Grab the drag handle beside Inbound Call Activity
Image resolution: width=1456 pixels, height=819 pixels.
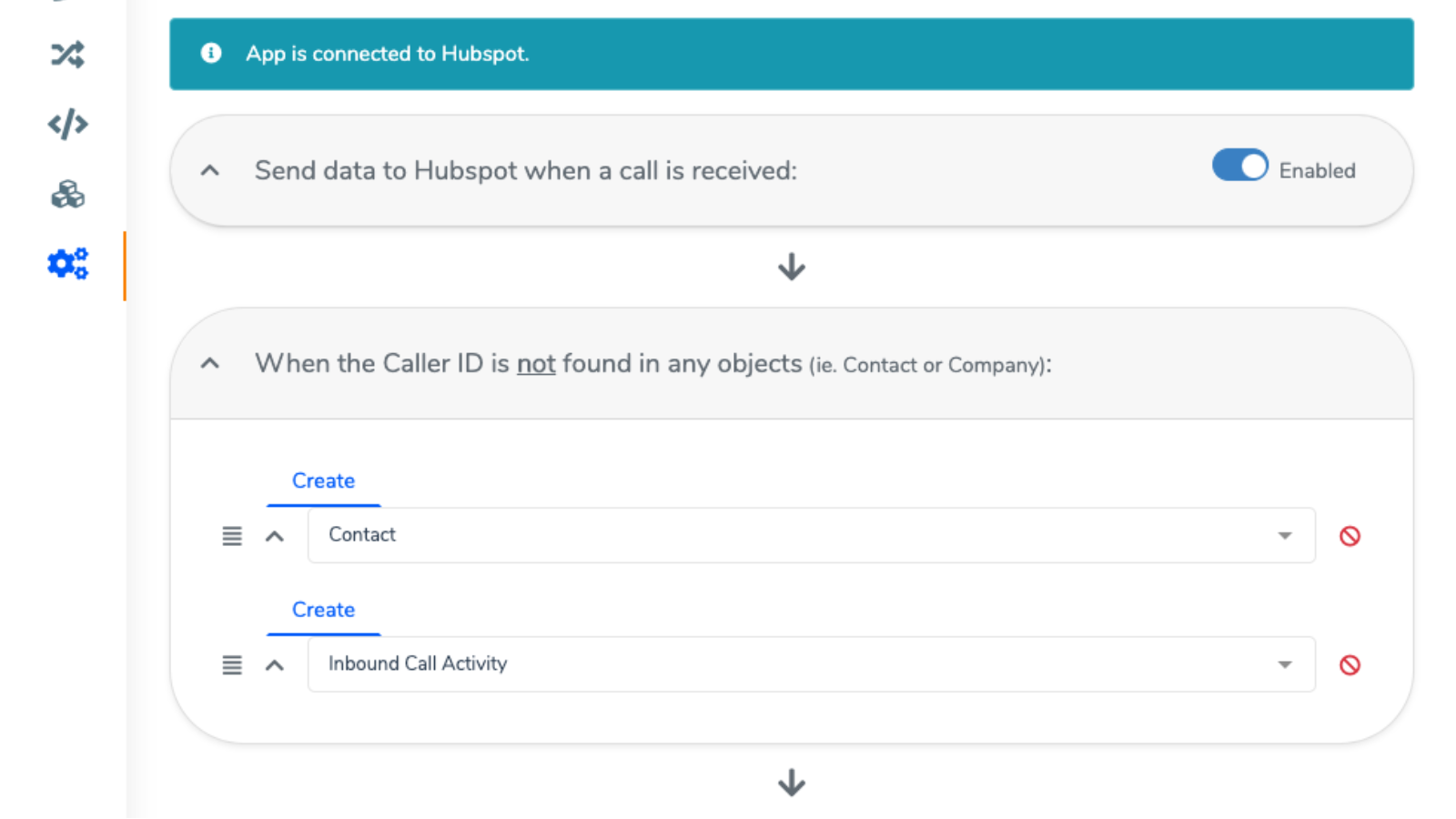click(x=232, y=665)
